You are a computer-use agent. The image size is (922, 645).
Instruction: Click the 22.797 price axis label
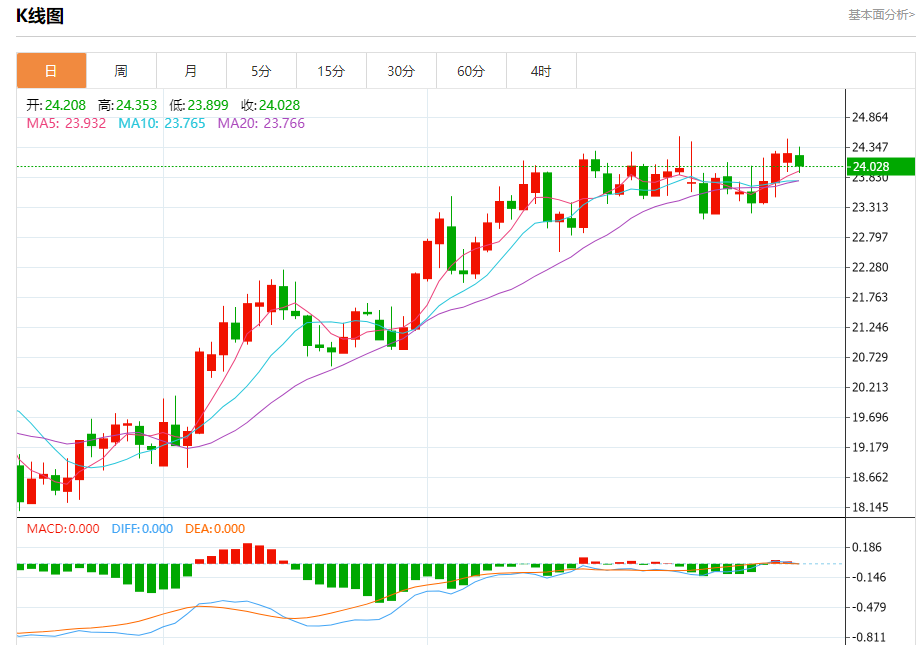tap(870, 237)
